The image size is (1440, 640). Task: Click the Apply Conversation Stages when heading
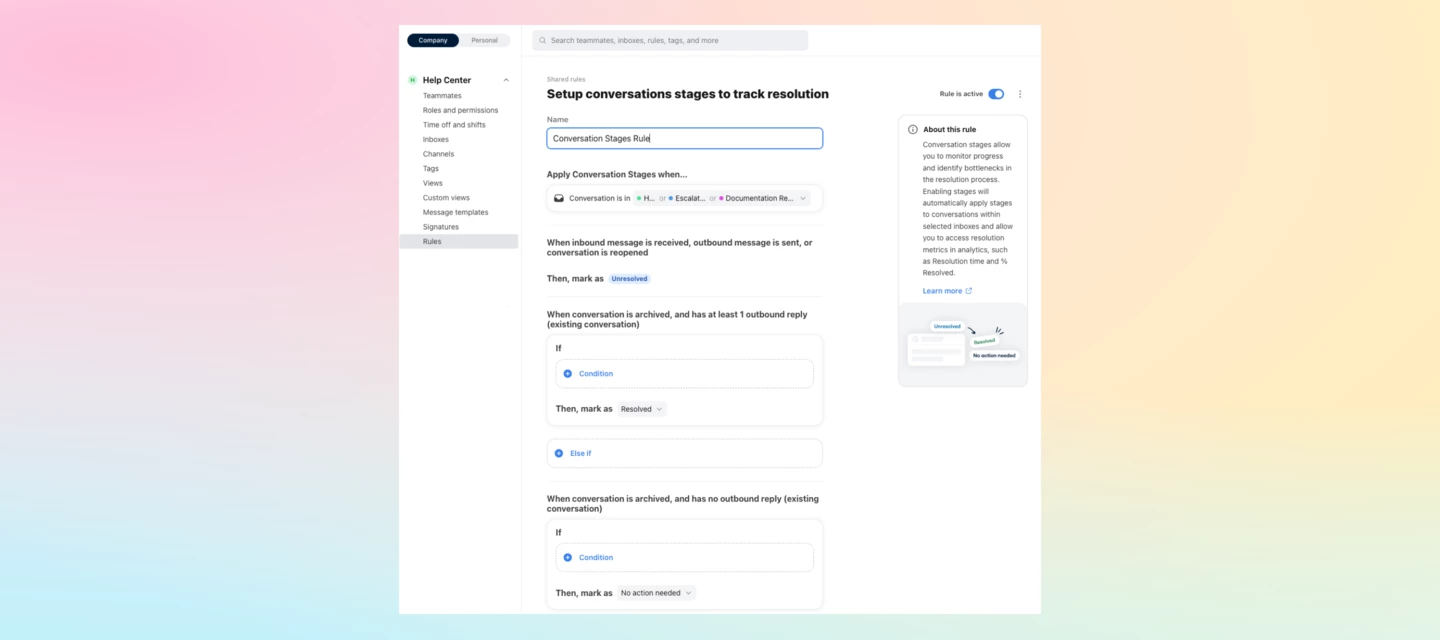617,174
